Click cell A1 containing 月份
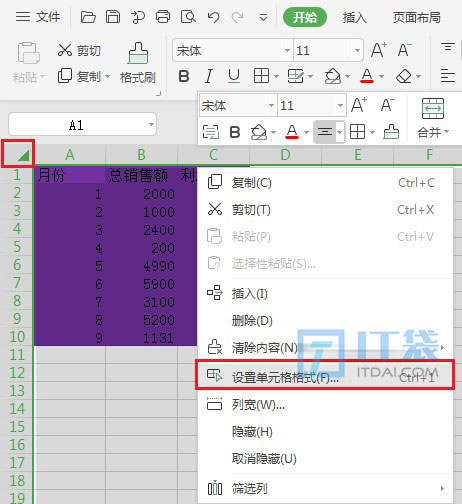 tap(70, 175)
